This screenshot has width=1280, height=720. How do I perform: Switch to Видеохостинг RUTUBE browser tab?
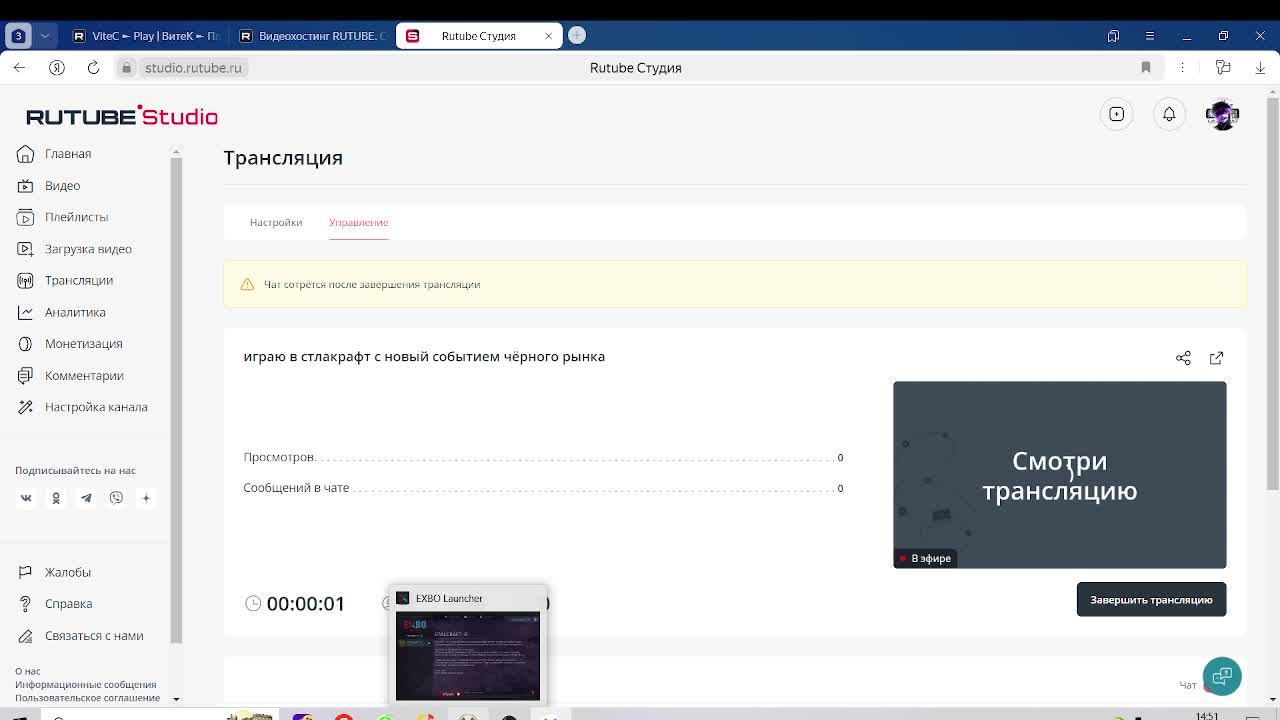click(x=313, y=36)
